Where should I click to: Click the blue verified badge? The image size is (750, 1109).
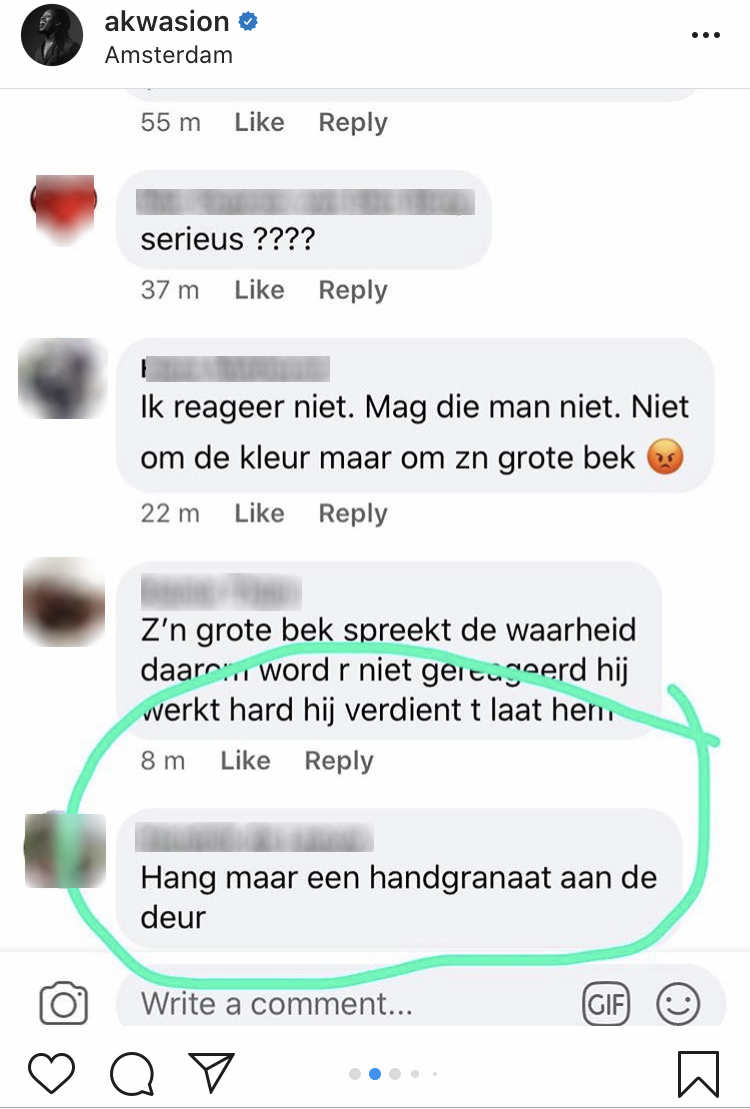[248, 22]
